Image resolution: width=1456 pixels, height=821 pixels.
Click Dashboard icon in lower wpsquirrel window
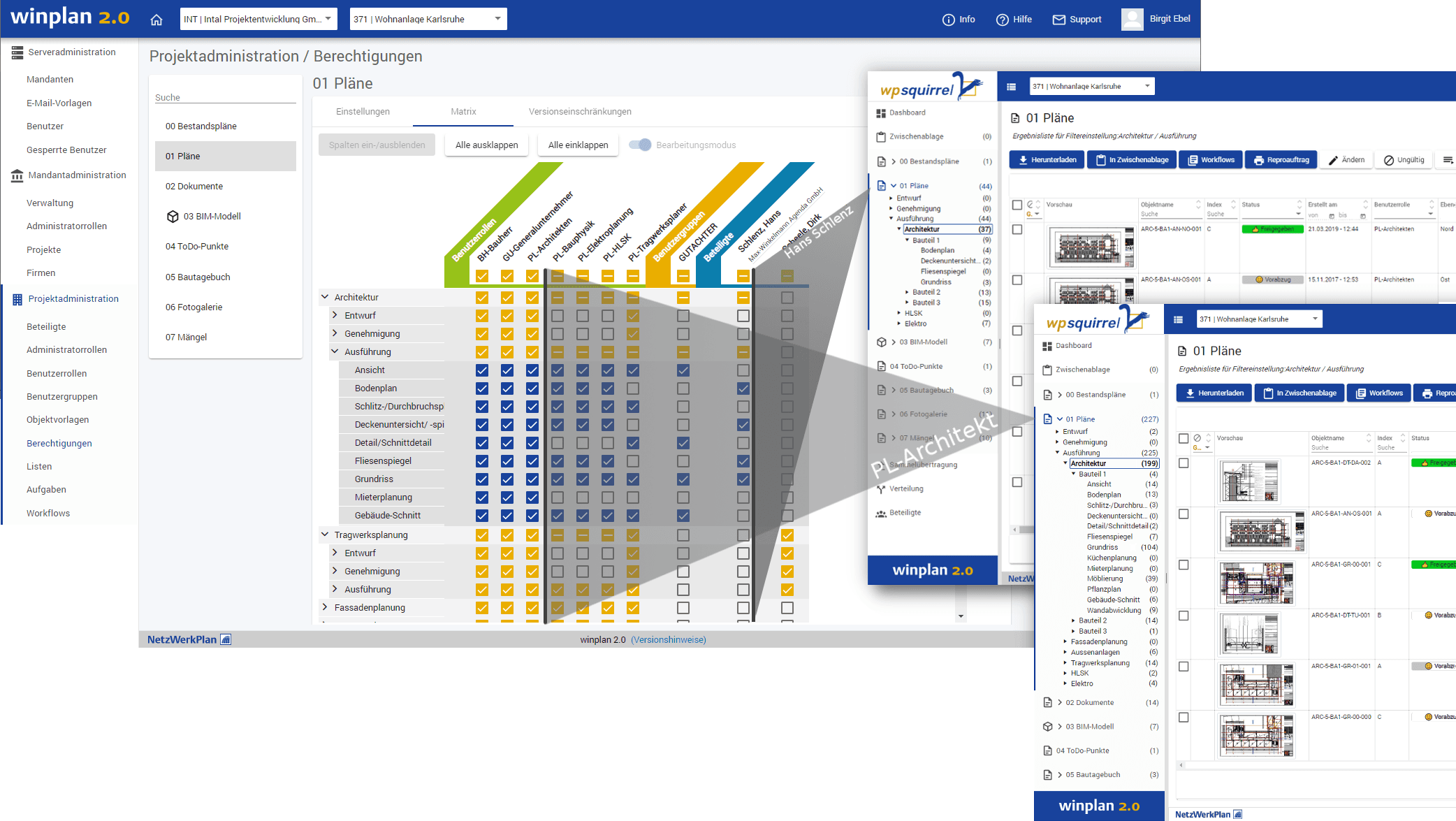click(1047, 346)
